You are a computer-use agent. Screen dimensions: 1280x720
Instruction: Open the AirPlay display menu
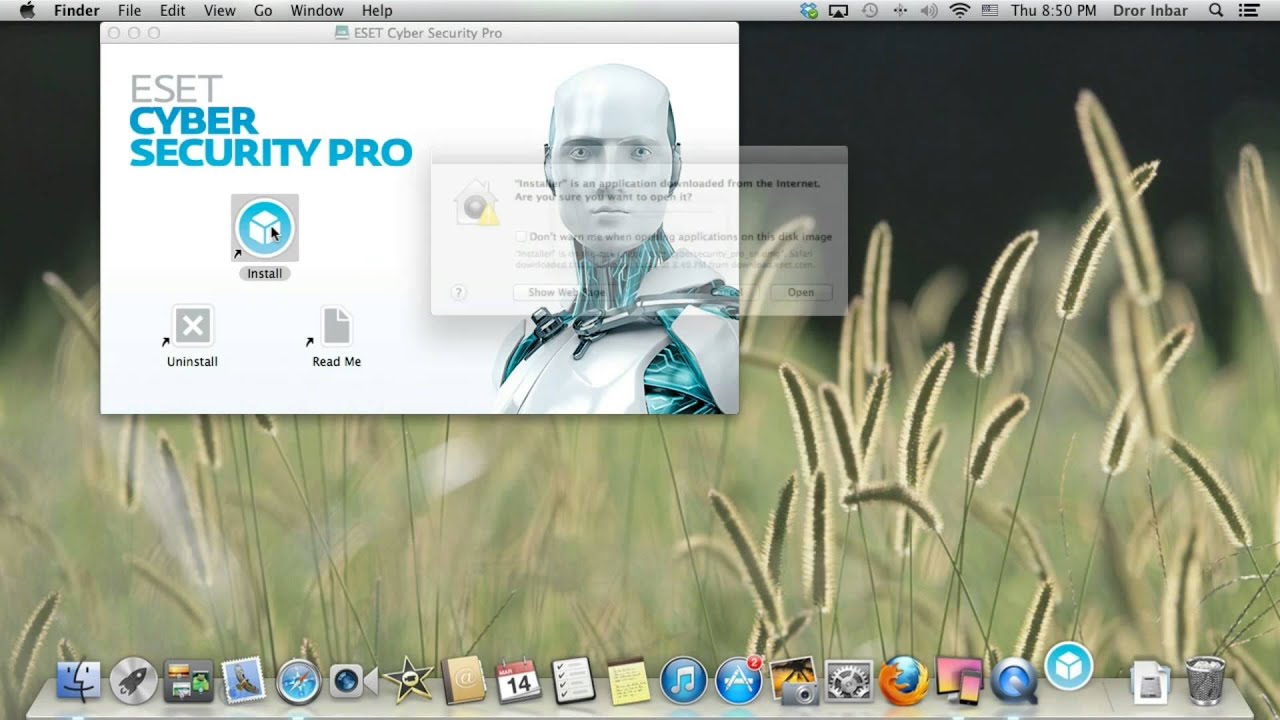[839, 11]
